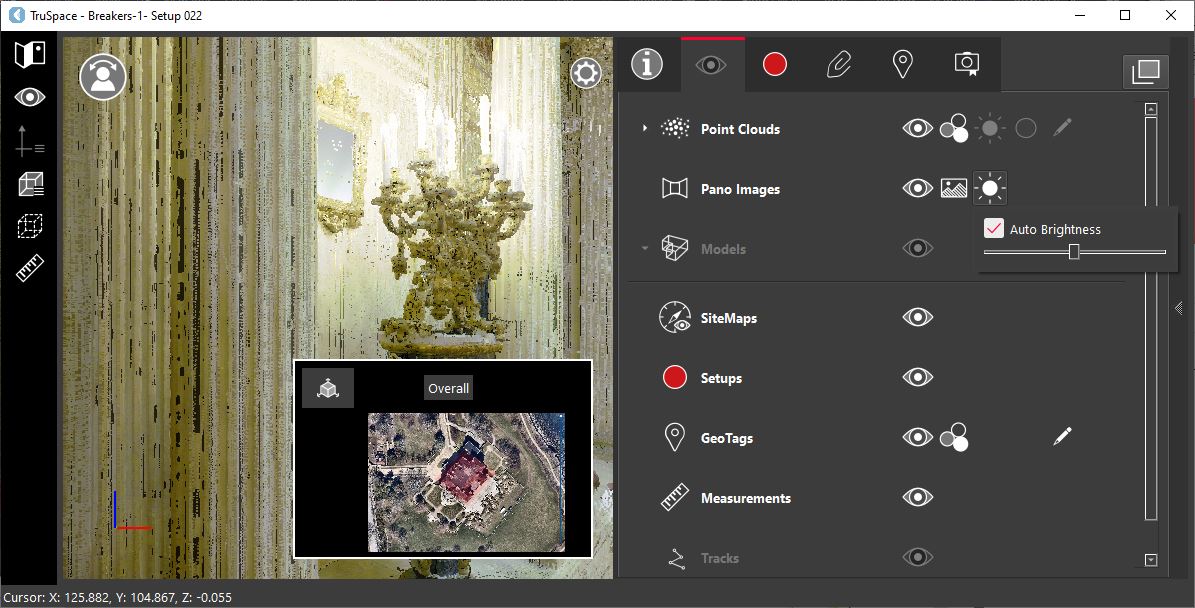The height and width of the screenshot is (608, 1195).
Task: Click the Point Clouds color mode icon
Action: pyautogui.click(x=953, y=128)
